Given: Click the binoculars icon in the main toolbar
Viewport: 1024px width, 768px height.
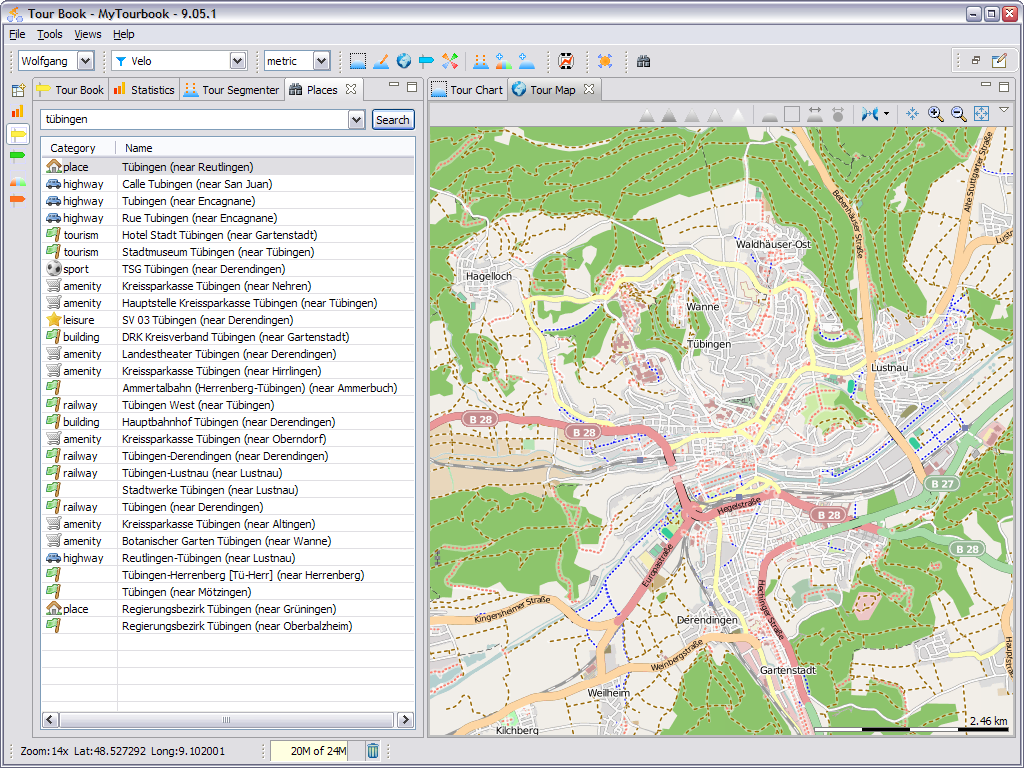Looking at the screenshot, I should pyautogui.click(x=644, y=61).
